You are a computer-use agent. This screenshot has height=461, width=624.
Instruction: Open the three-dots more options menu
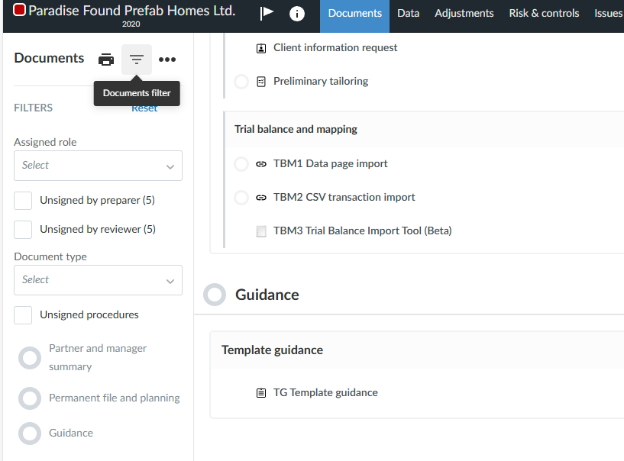(x=167, y=59)
